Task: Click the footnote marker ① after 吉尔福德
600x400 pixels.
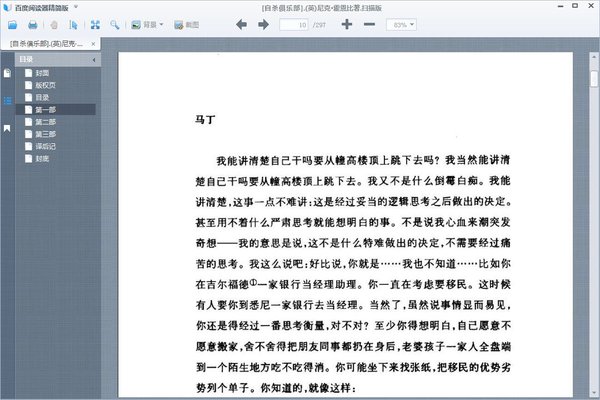Action: [253, 282]
